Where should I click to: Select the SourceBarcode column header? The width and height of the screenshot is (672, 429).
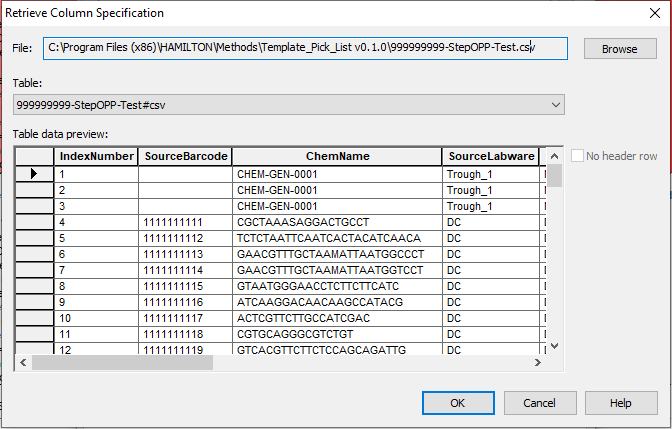(x=186, y=156)
